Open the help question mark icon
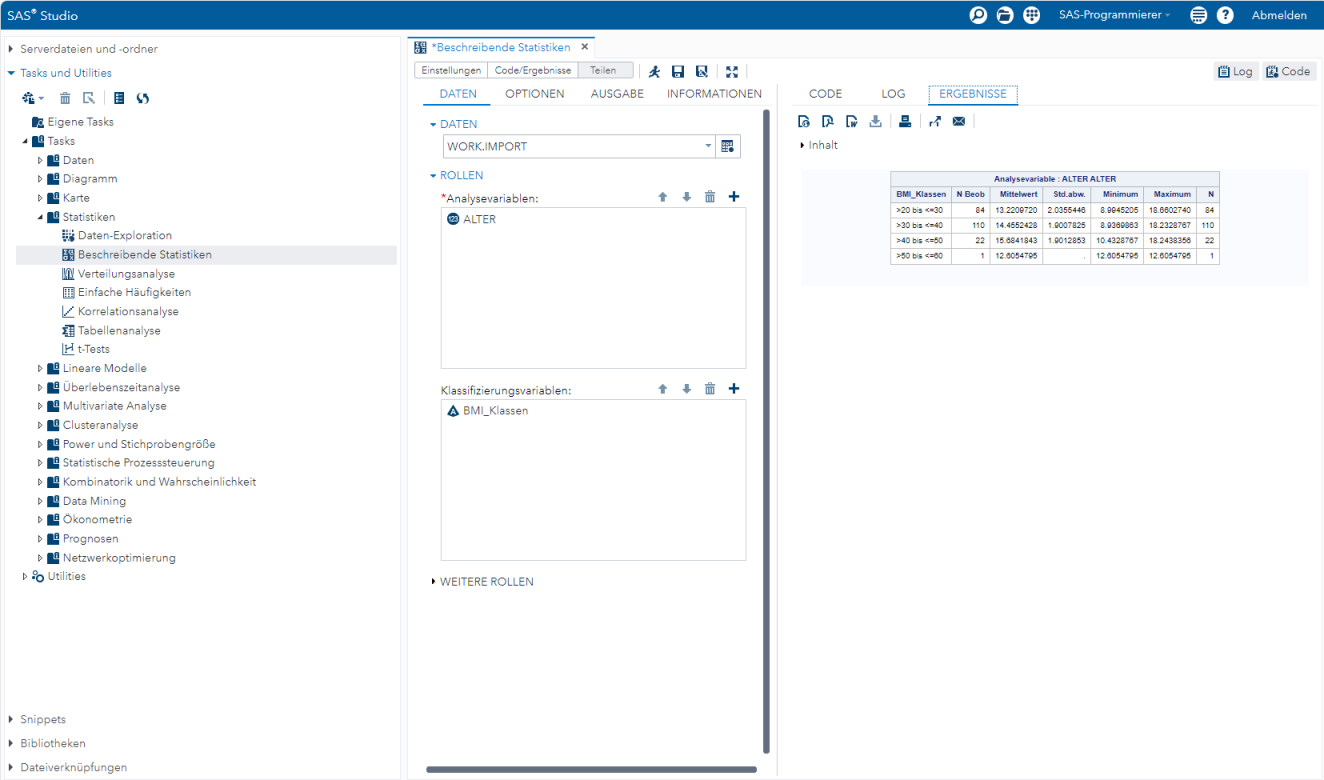This screenshot has width=1324, height=780. tap(1225, 15)
